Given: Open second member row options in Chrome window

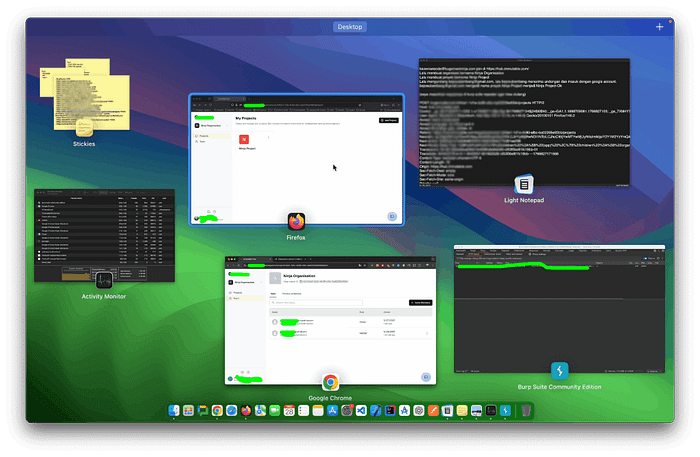Looking at the screenshot, I should click(427, 333).
